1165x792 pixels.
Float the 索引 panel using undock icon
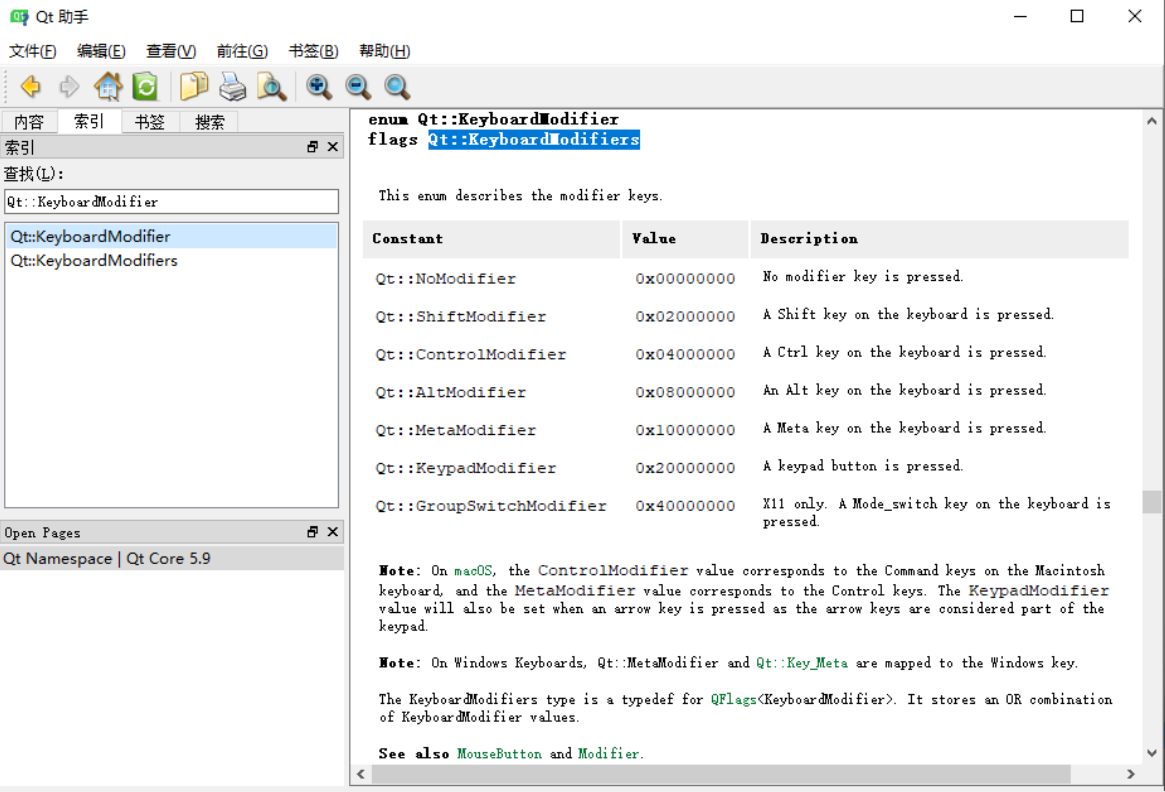[x=313, y=147]
